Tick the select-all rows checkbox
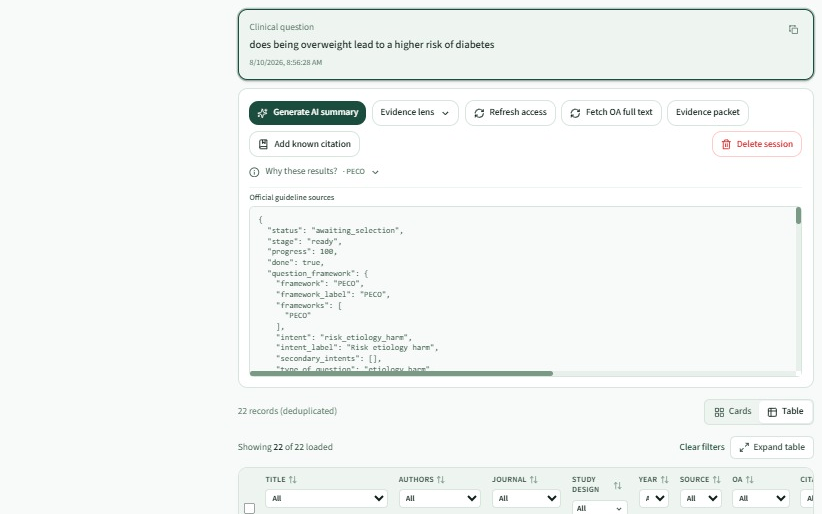822x514 pixels. click(x=250, y=508)
